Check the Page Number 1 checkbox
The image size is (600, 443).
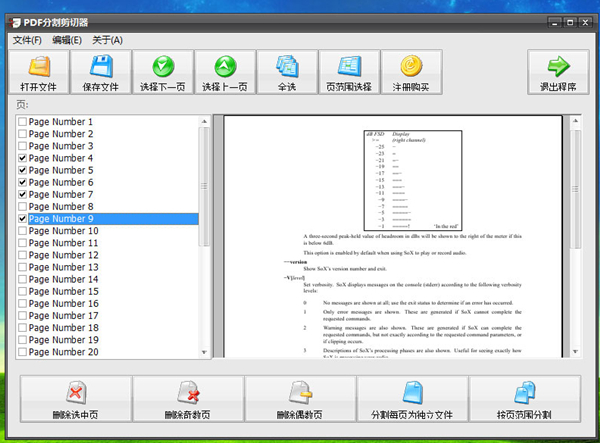(x=23, y=122)
